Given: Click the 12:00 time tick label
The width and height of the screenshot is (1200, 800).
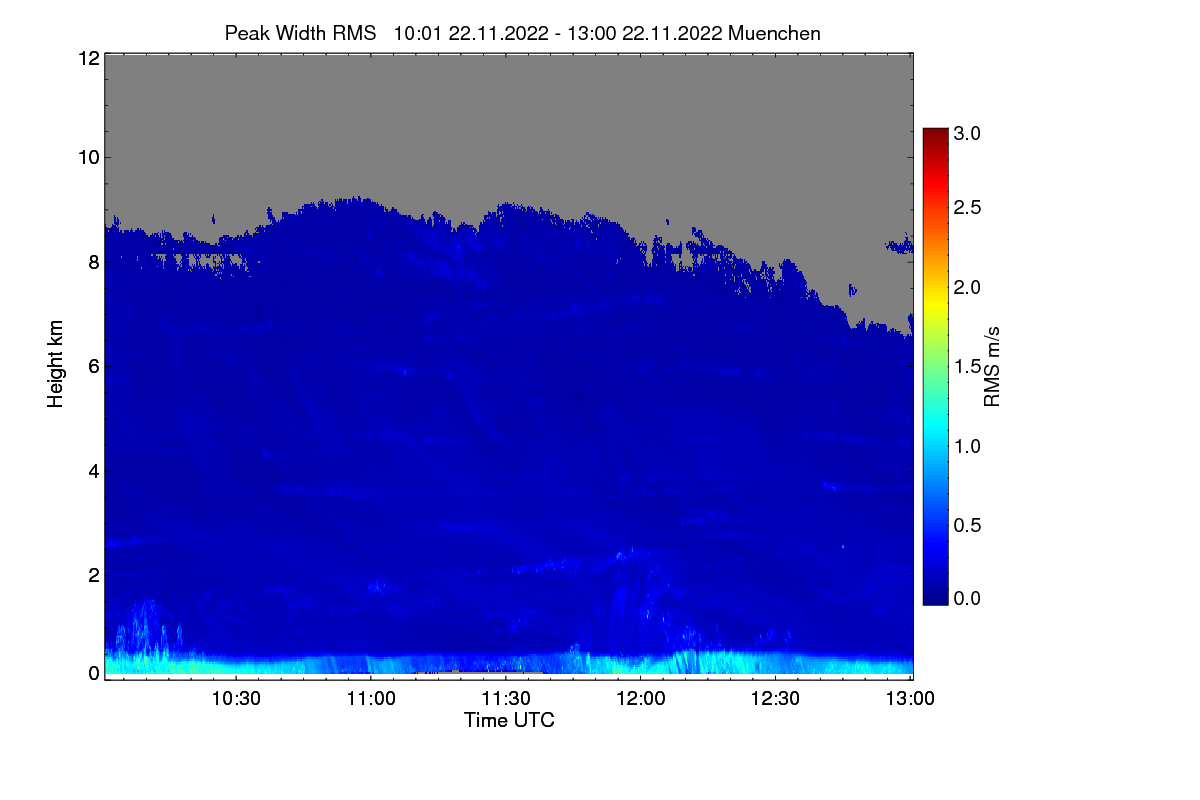Looking at the screenshot, I should pos(641,698).
